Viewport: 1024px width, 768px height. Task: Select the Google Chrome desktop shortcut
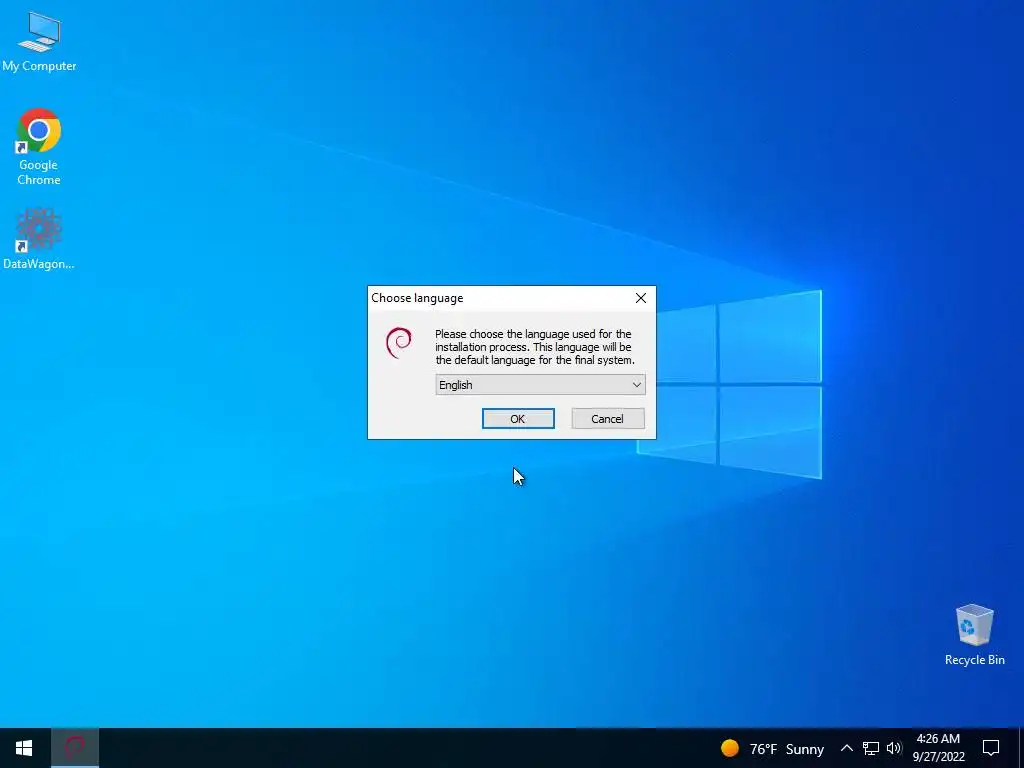(39, 147)
